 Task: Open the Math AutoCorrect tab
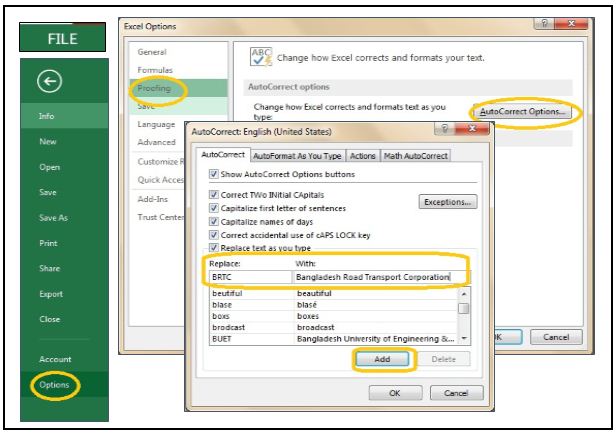[x=416, y=156]
